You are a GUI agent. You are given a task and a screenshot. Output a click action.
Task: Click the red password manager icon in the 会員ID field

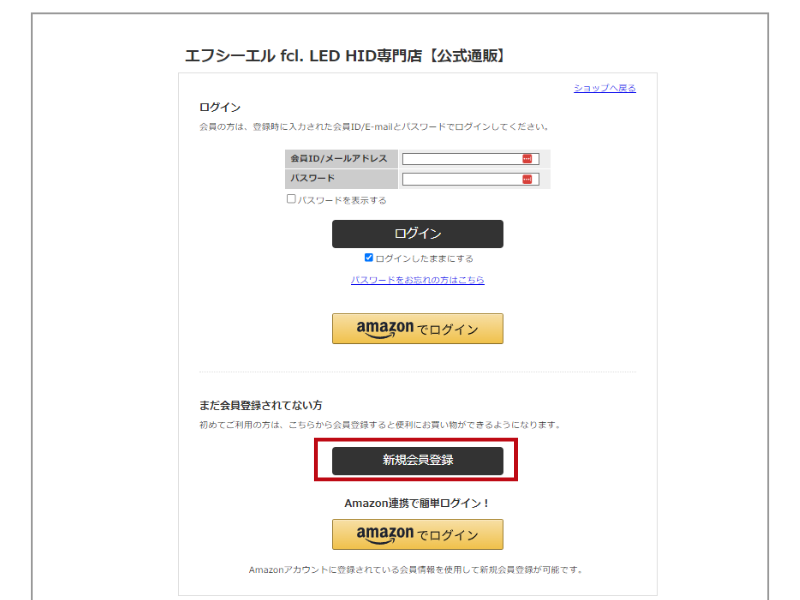(x=527, y=159)
